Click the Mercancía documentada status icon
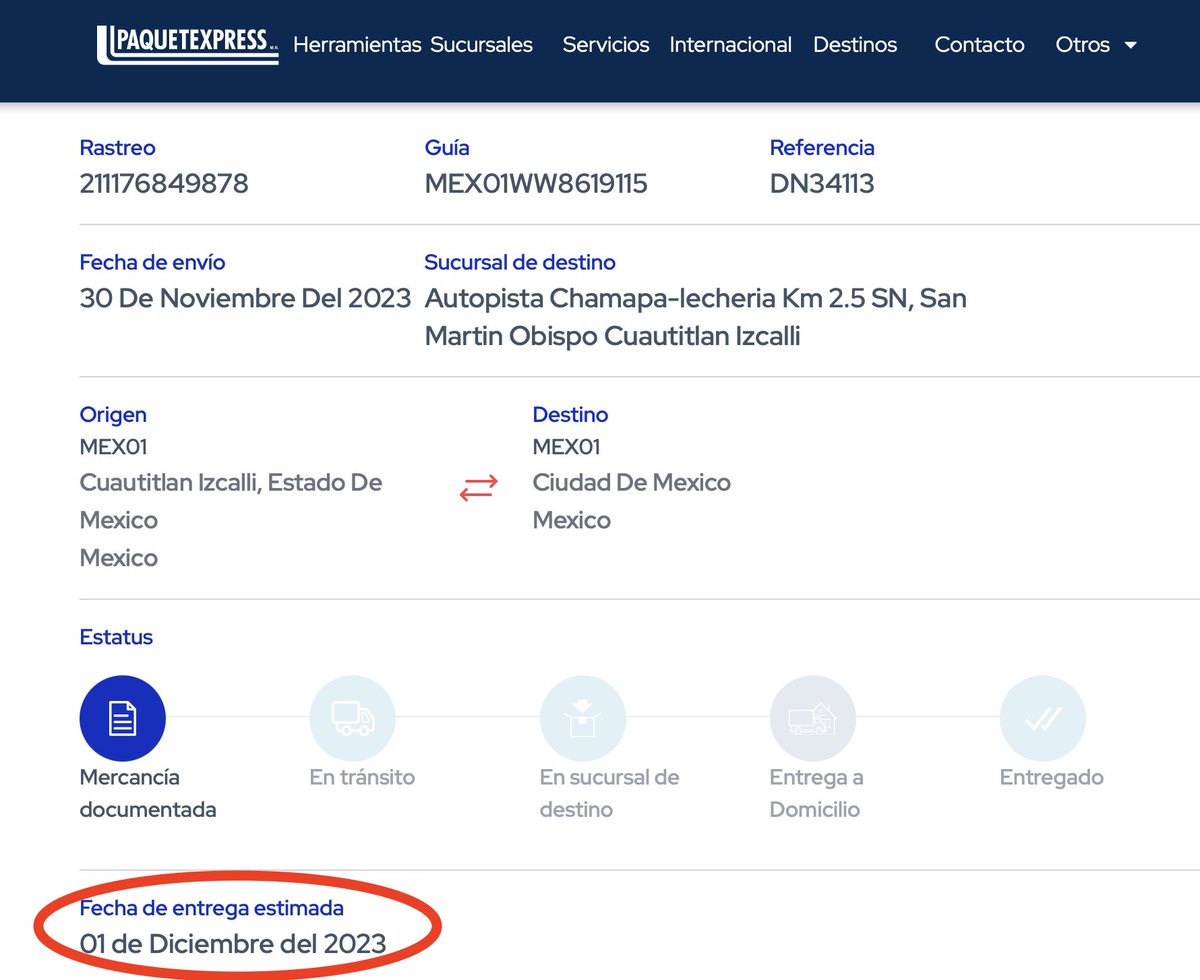The image size is (1200, 980). pyautogui.click(x=122, y=718)
